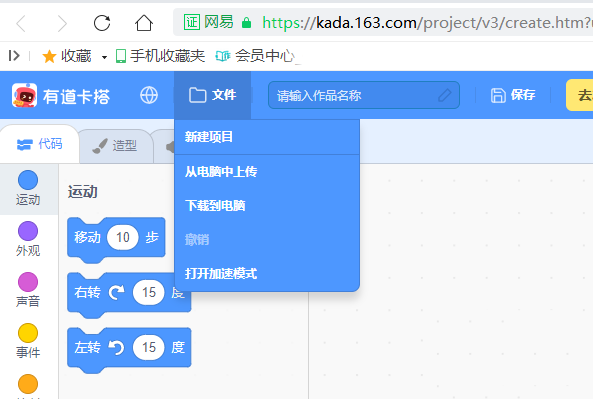Click the 10 value in 移动 block
The height and width of the screenshot is (399, 593).
coord(123,238)
